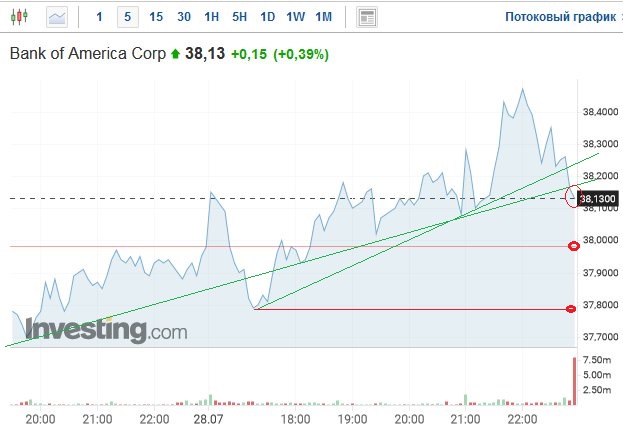The width and height of the screenshot is (623, 429).
Task: Click the (+0,39%) percent change
Action: click(301, 54)
